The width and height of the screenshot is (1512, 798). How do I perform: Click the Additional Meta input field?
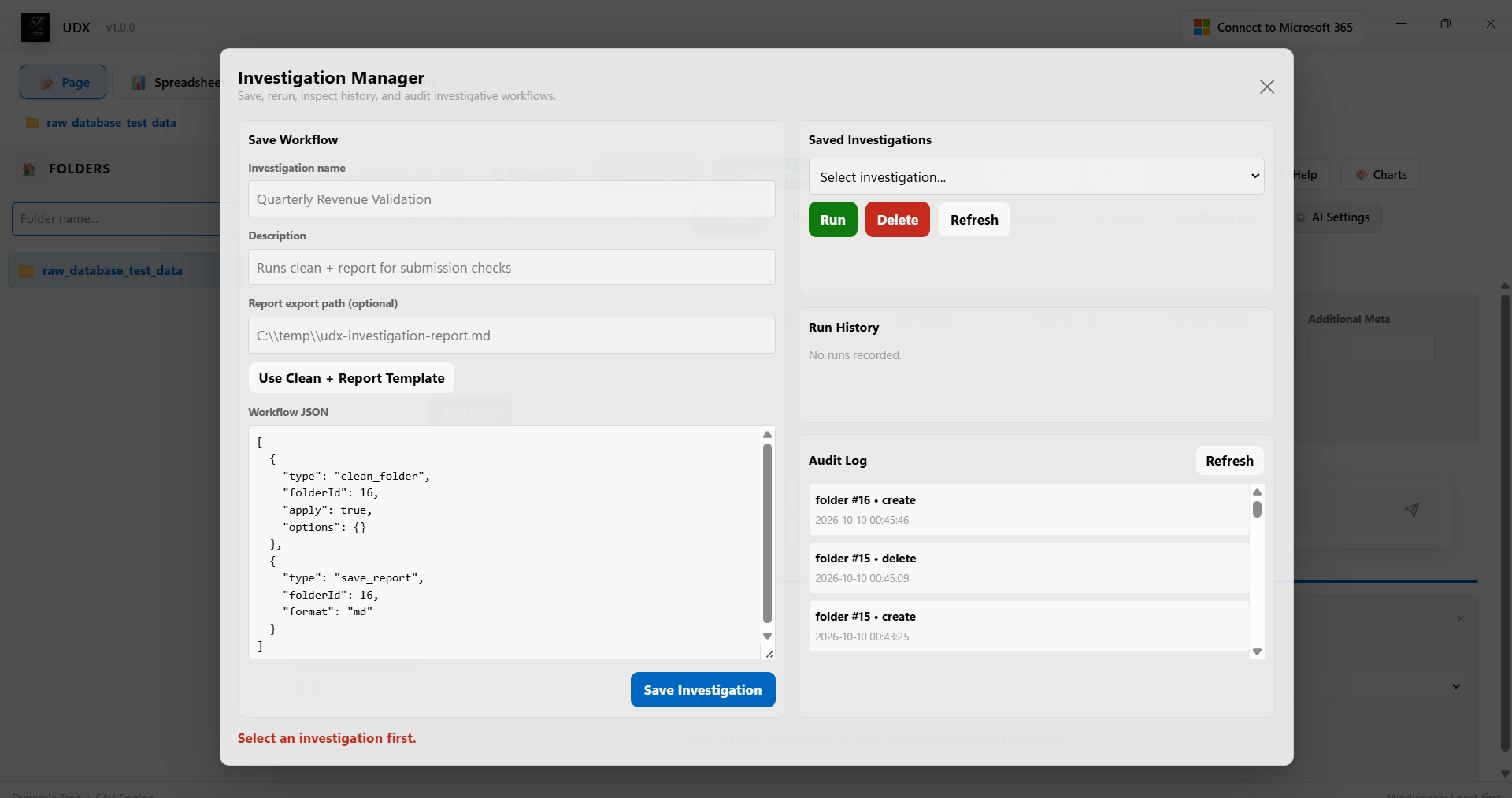1371,347
